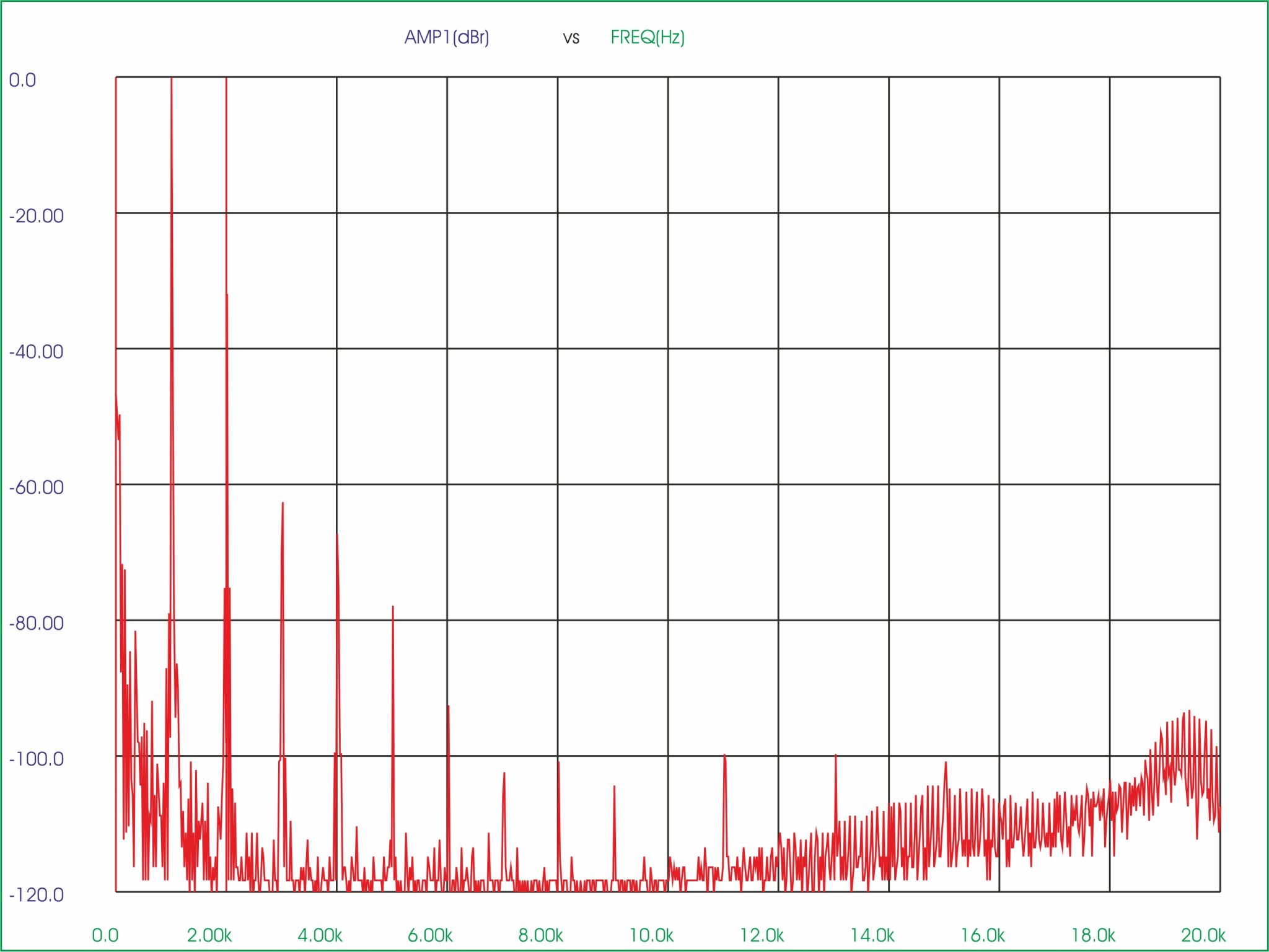
Task: Select the -80.00 amplitude axis label
Action: click(36, 623)
